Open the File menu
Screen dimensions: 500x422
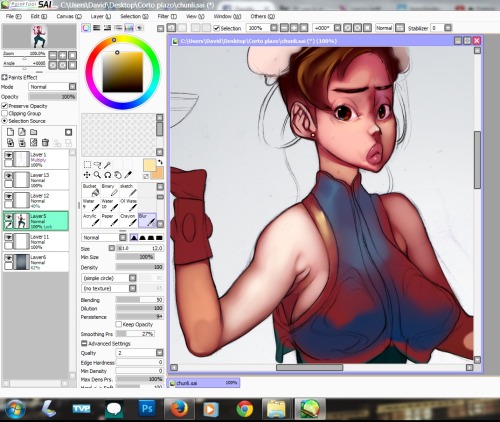(x=14, y=16)
